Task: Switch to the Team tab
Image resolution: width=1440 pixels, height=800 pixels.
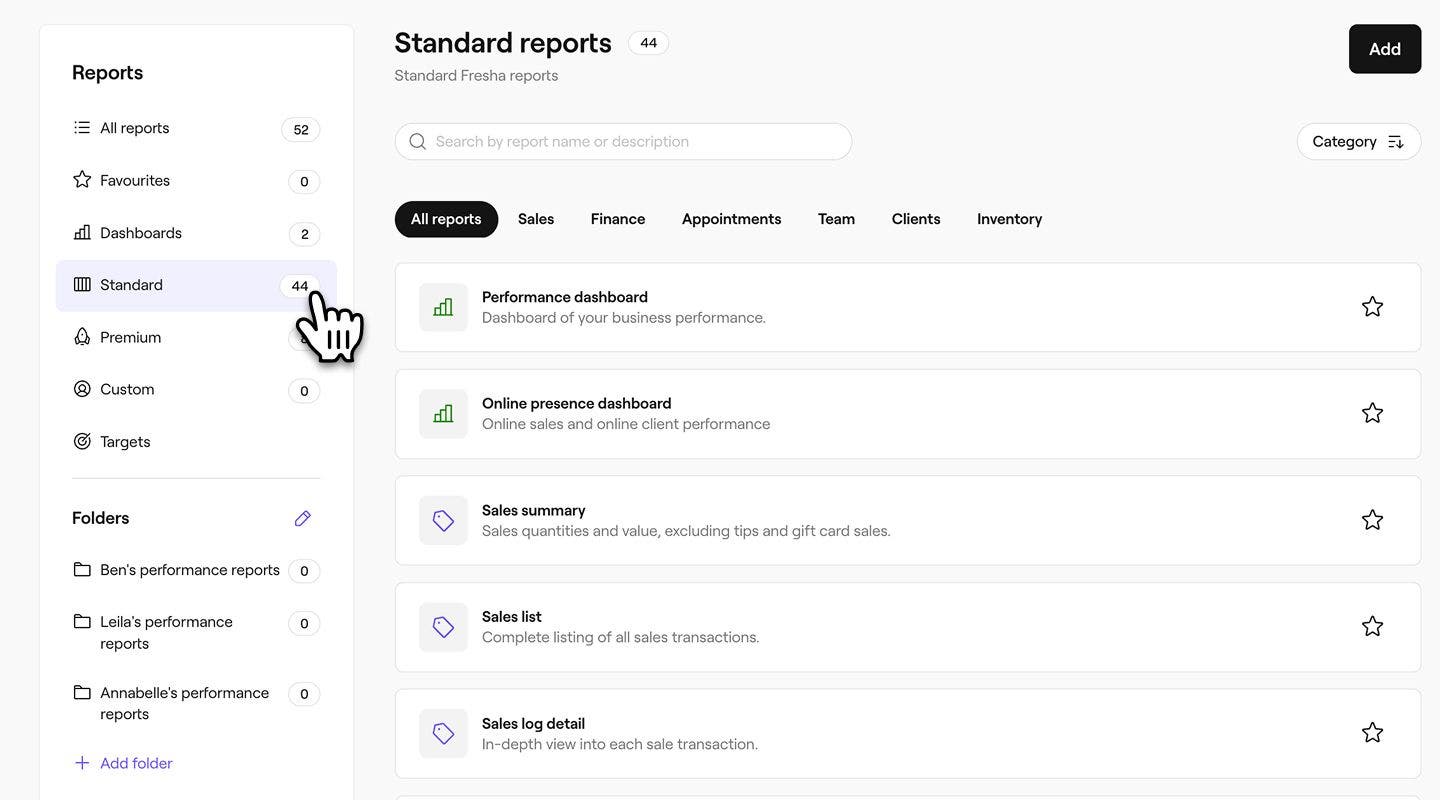Action: coord(836,219)
